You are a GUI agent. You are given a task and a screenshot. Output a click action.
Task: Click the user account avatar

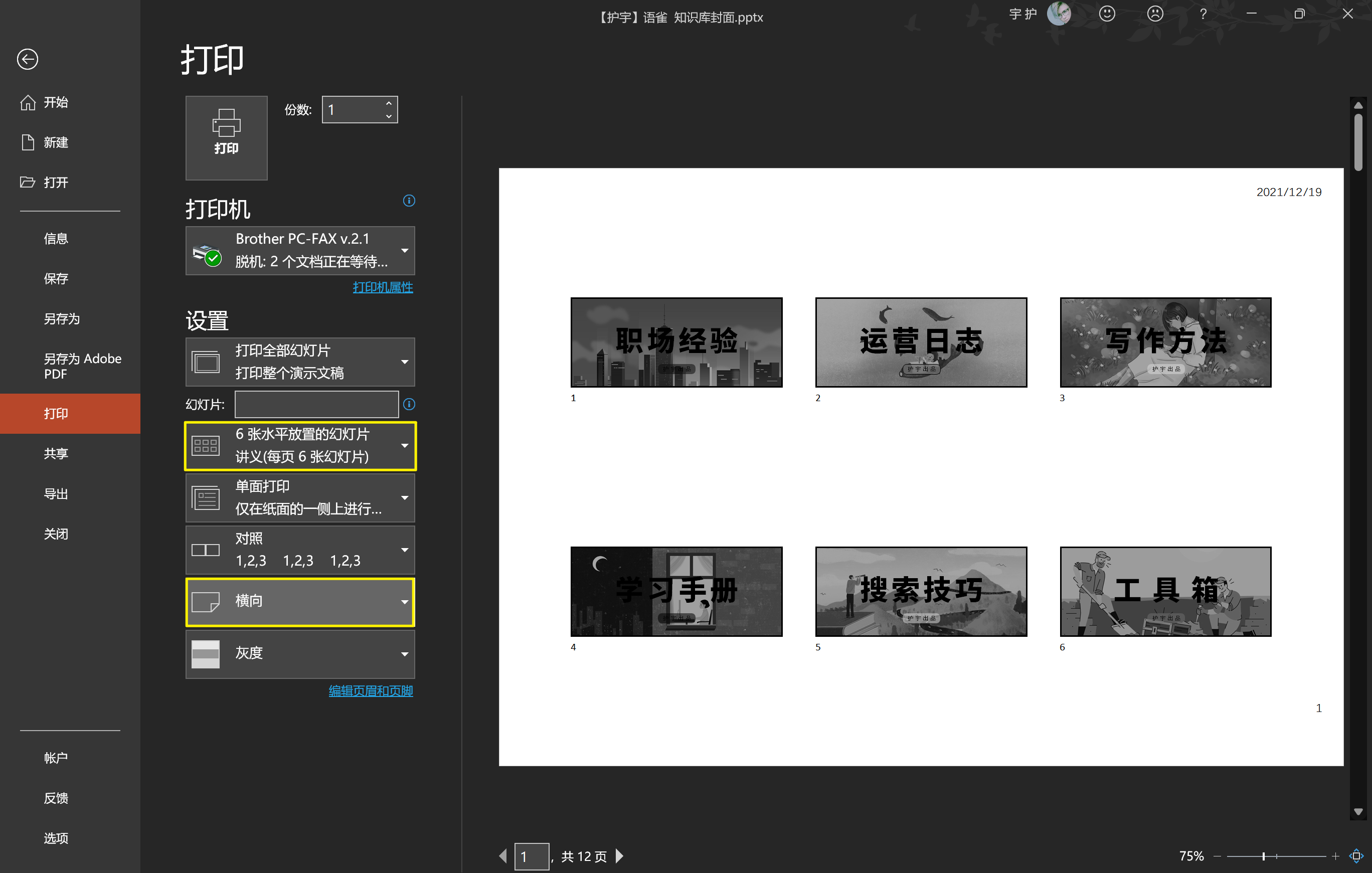[1059, 14]
